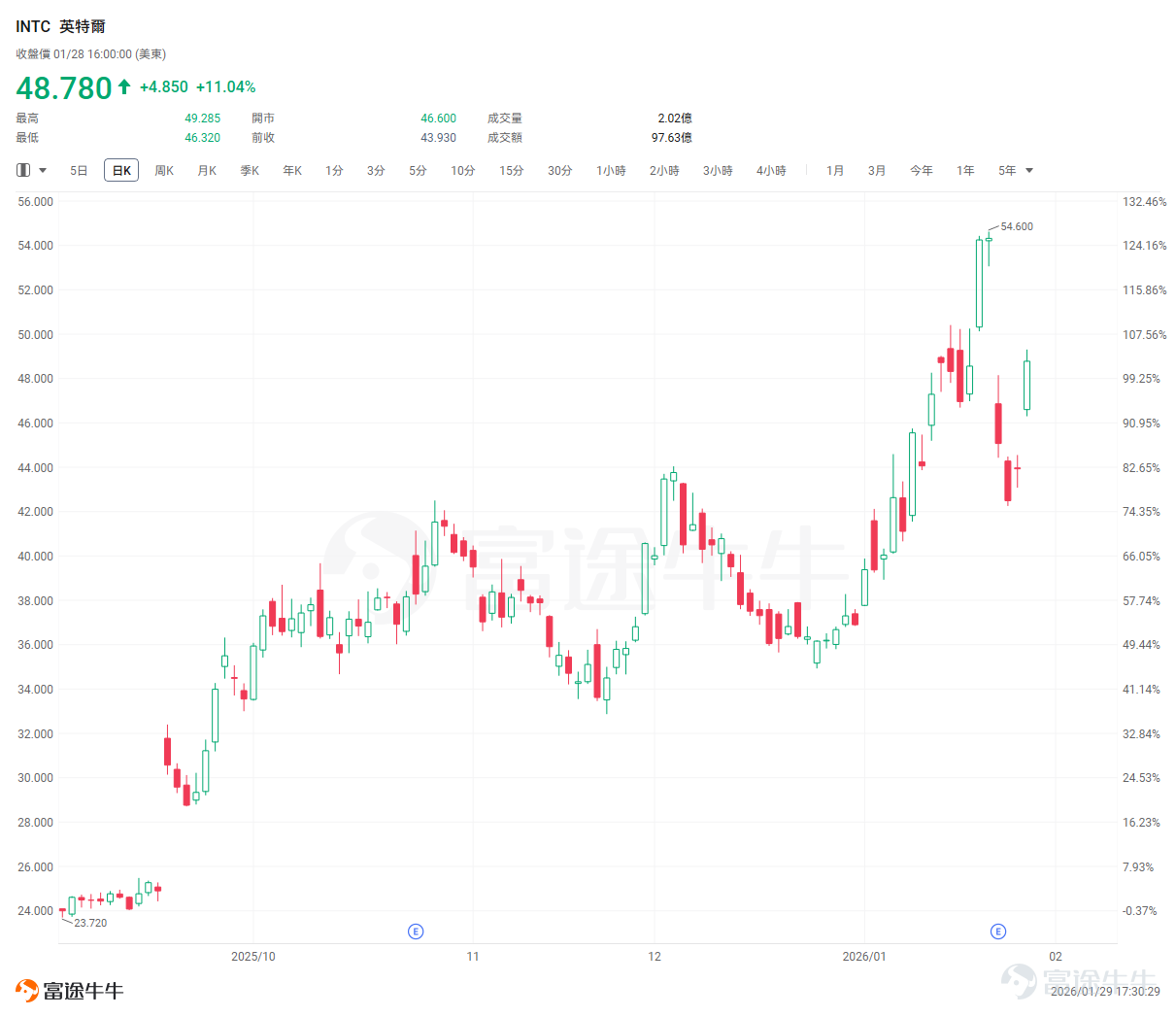
Task: Click the 2026/01/29 17:30:29 timestamp
Action: (1105, 992)
